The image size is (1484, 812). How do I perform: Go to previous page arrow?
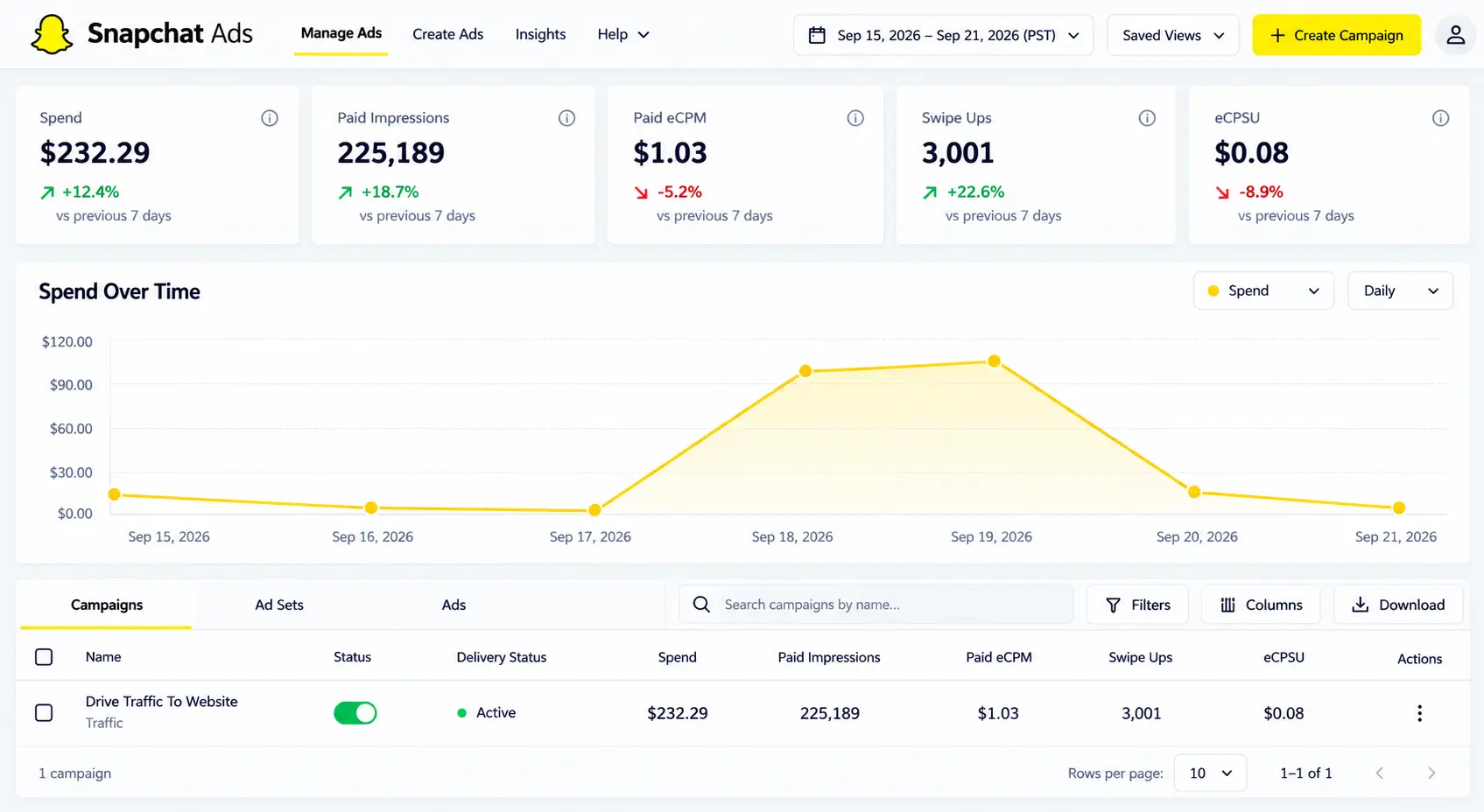click(x=1380, y=773)
